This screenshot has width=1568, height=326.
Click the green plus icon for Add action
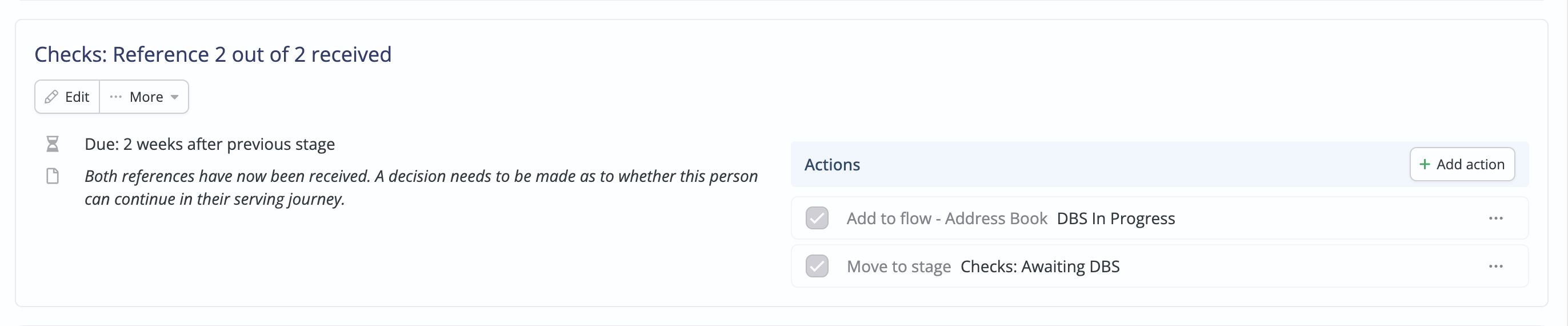1425,165
